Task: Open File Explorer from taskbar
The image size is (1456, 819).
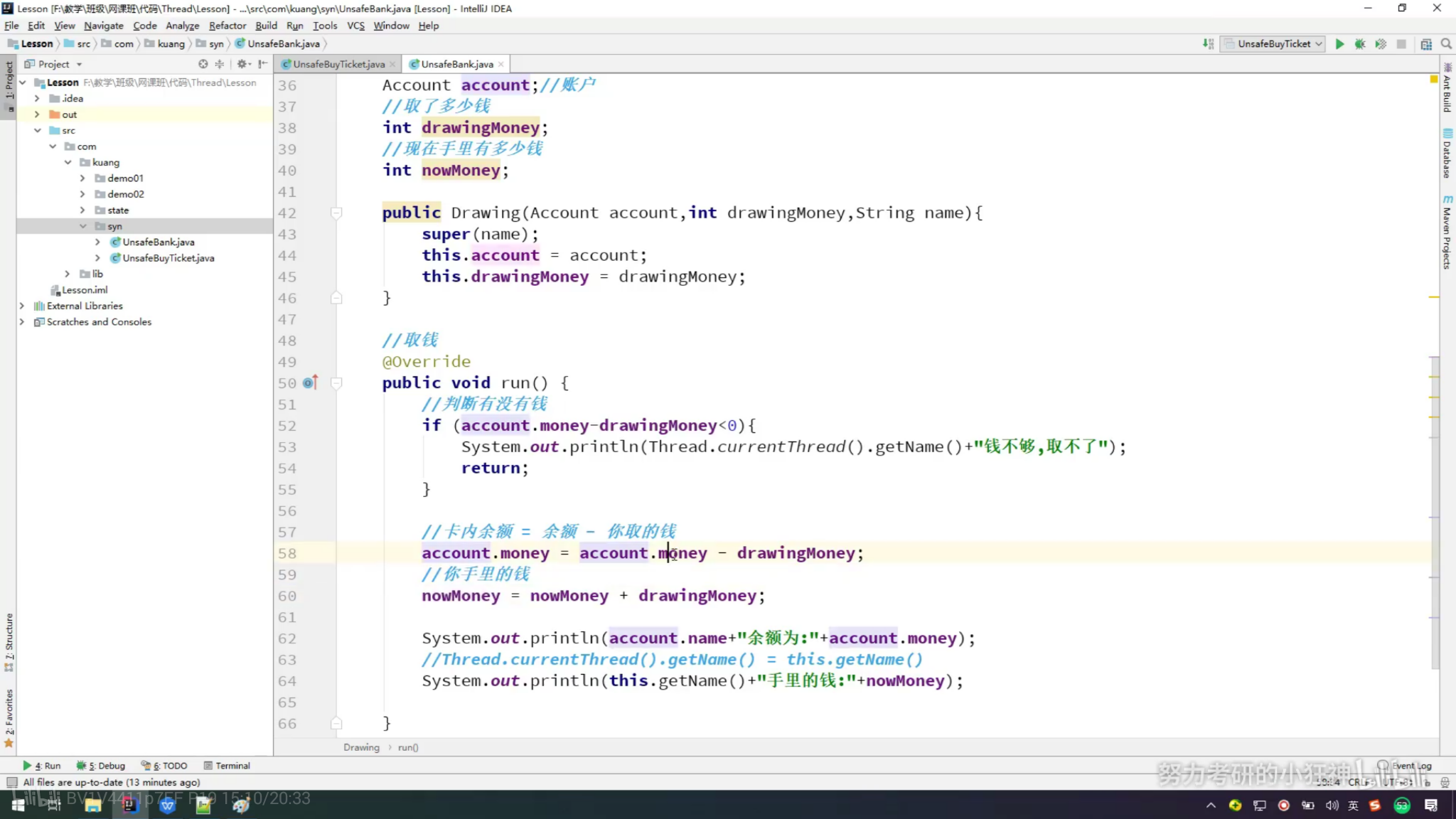Action: (x=92, y=805)
